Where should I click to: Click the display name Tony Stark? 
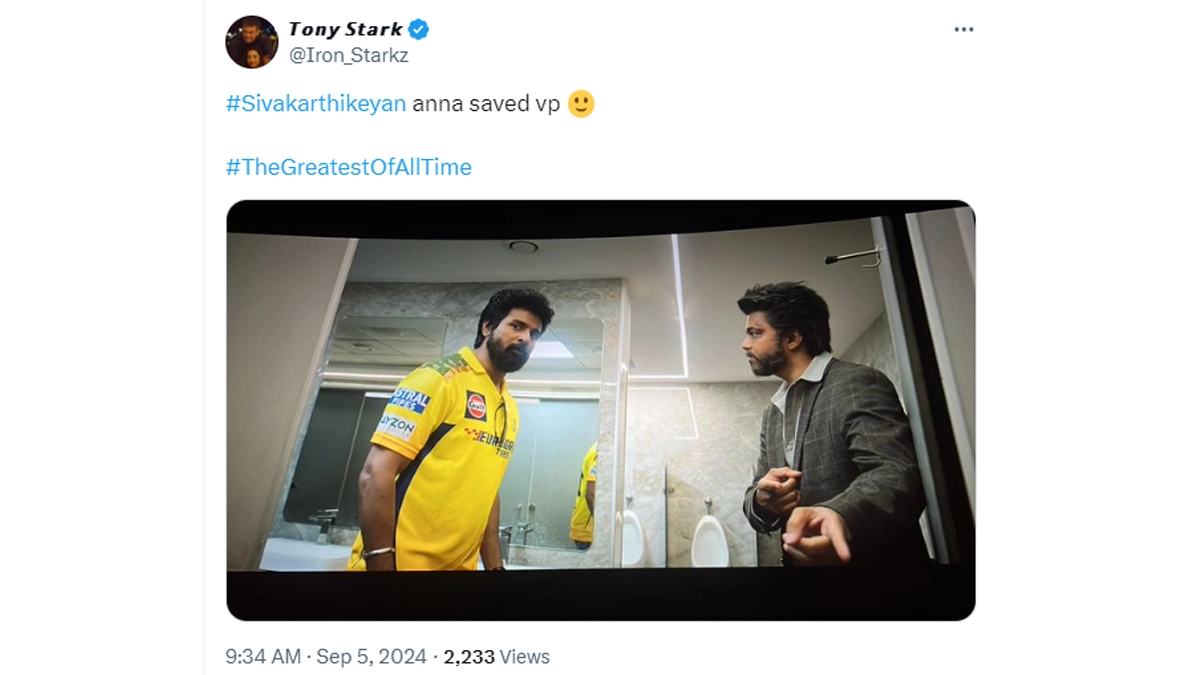[x=345, y=30]
